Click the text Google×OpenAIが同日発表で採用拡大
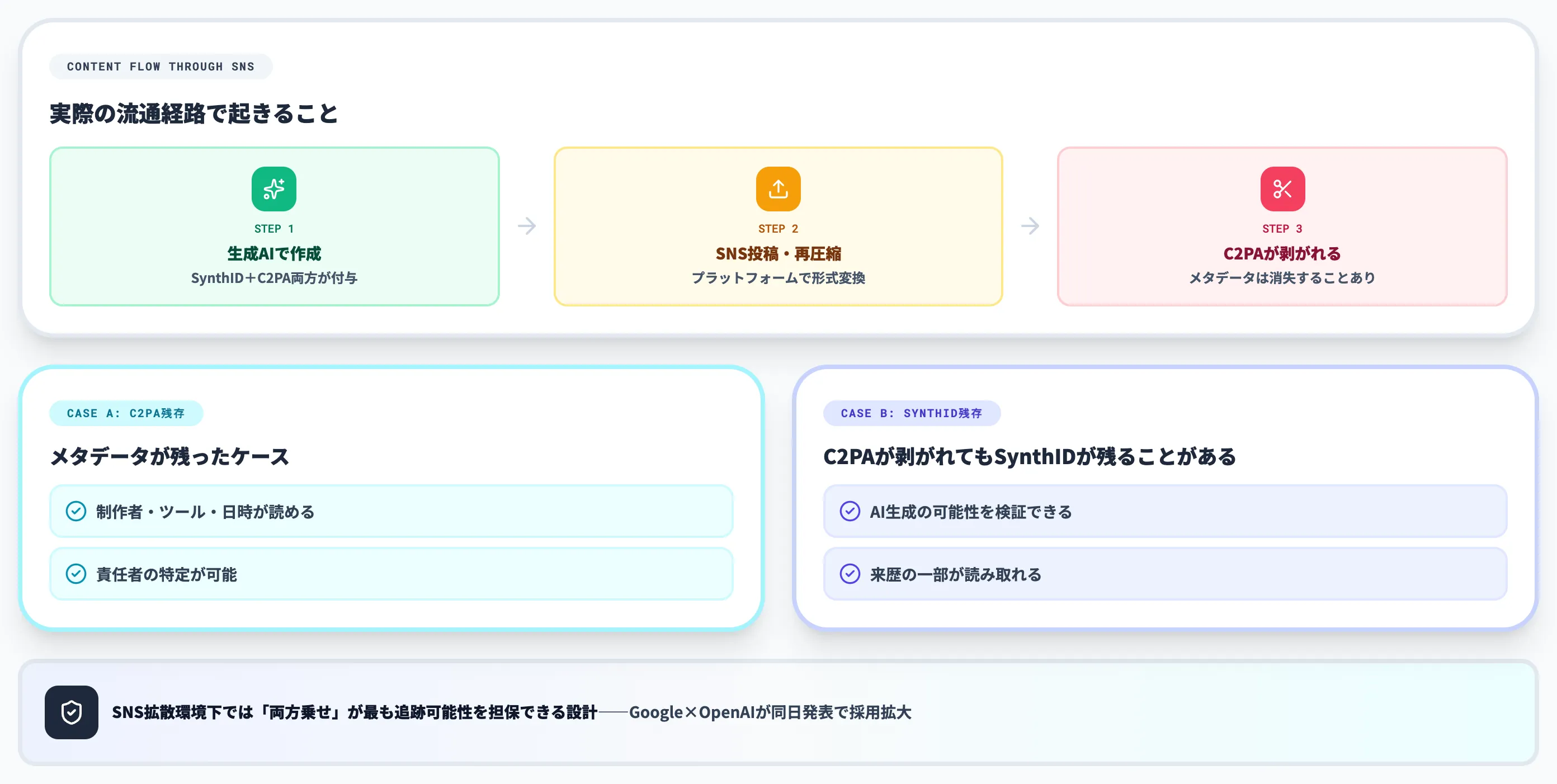The image size is (1557, 784). (x=770, y=712)
